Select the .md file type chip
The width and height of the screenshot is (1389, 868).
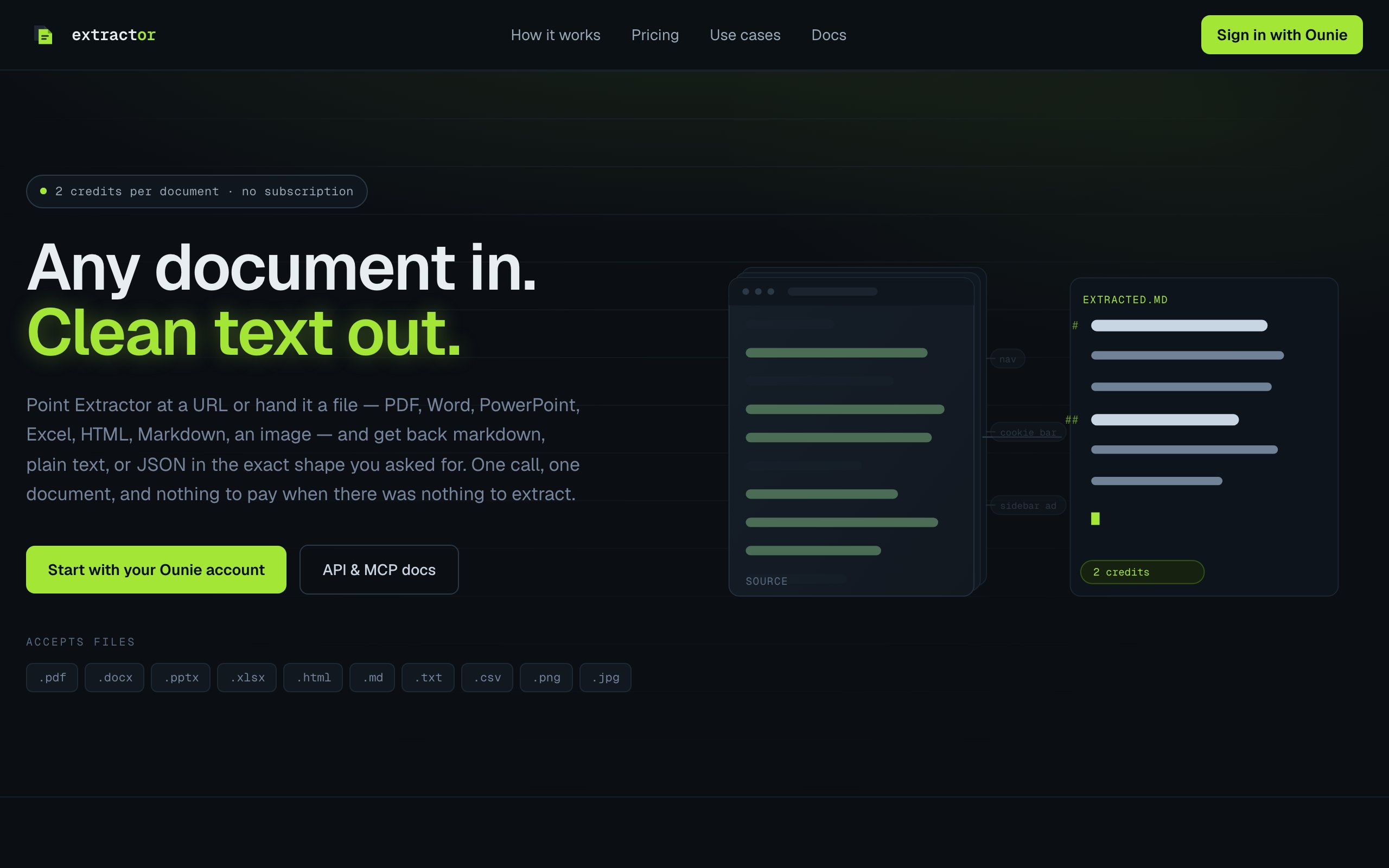[x=373, y=678]
